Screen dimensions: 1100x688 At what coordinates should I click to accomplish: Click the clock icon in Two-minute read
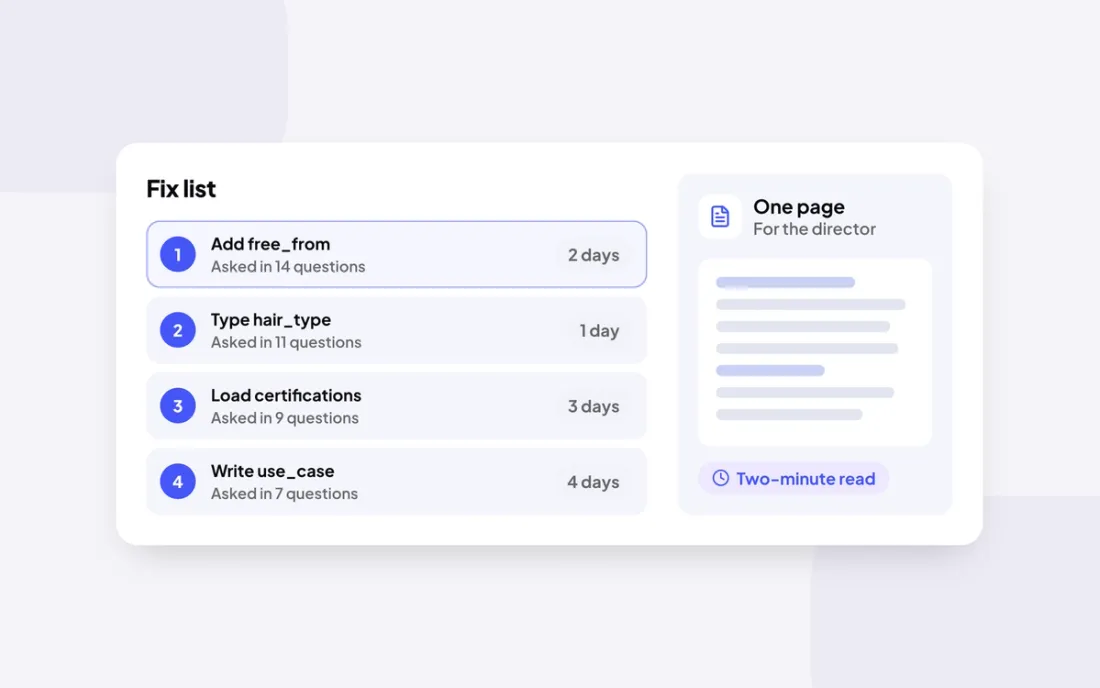coord(720,478)
